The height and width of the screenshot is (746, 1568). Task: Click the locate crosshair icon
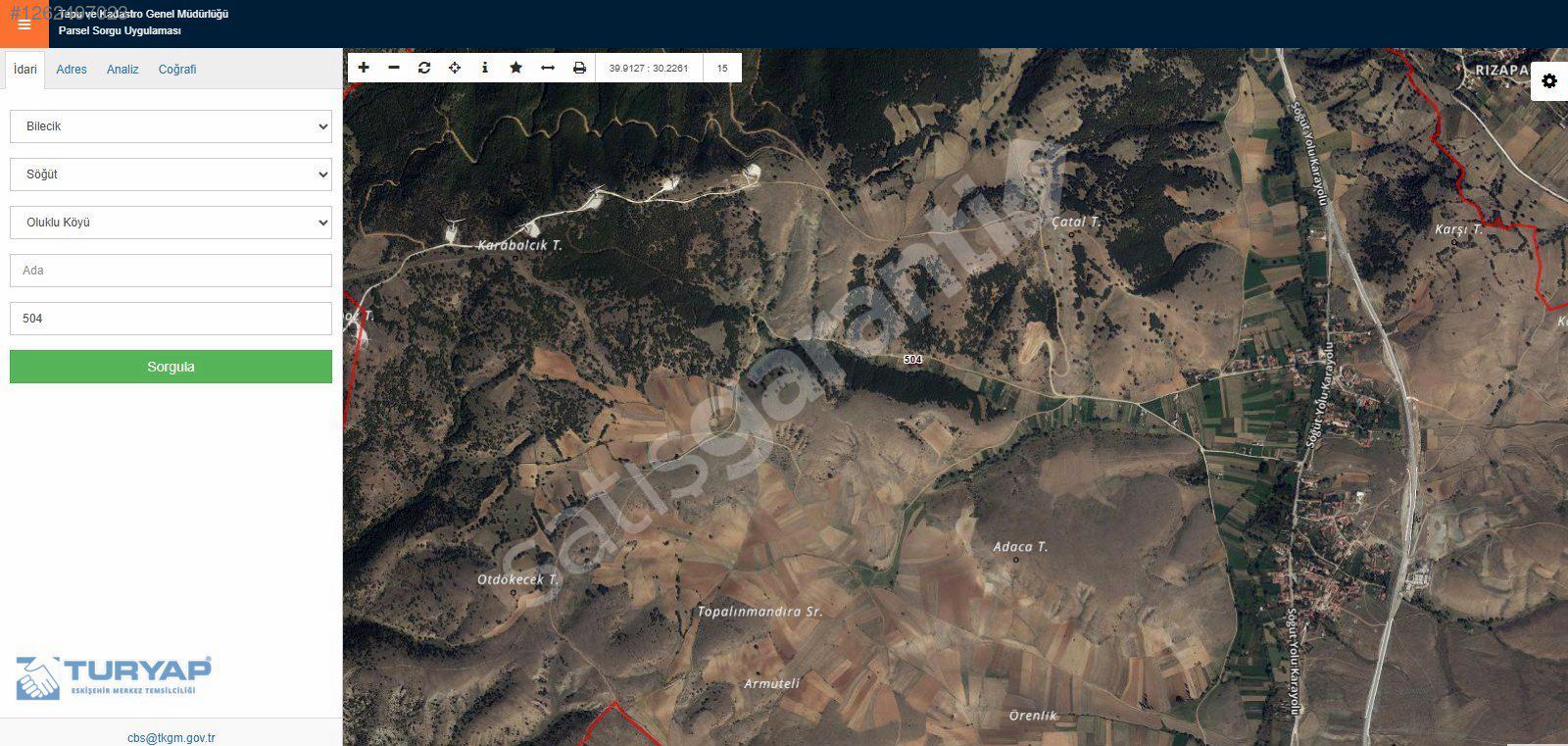point(455,68)
